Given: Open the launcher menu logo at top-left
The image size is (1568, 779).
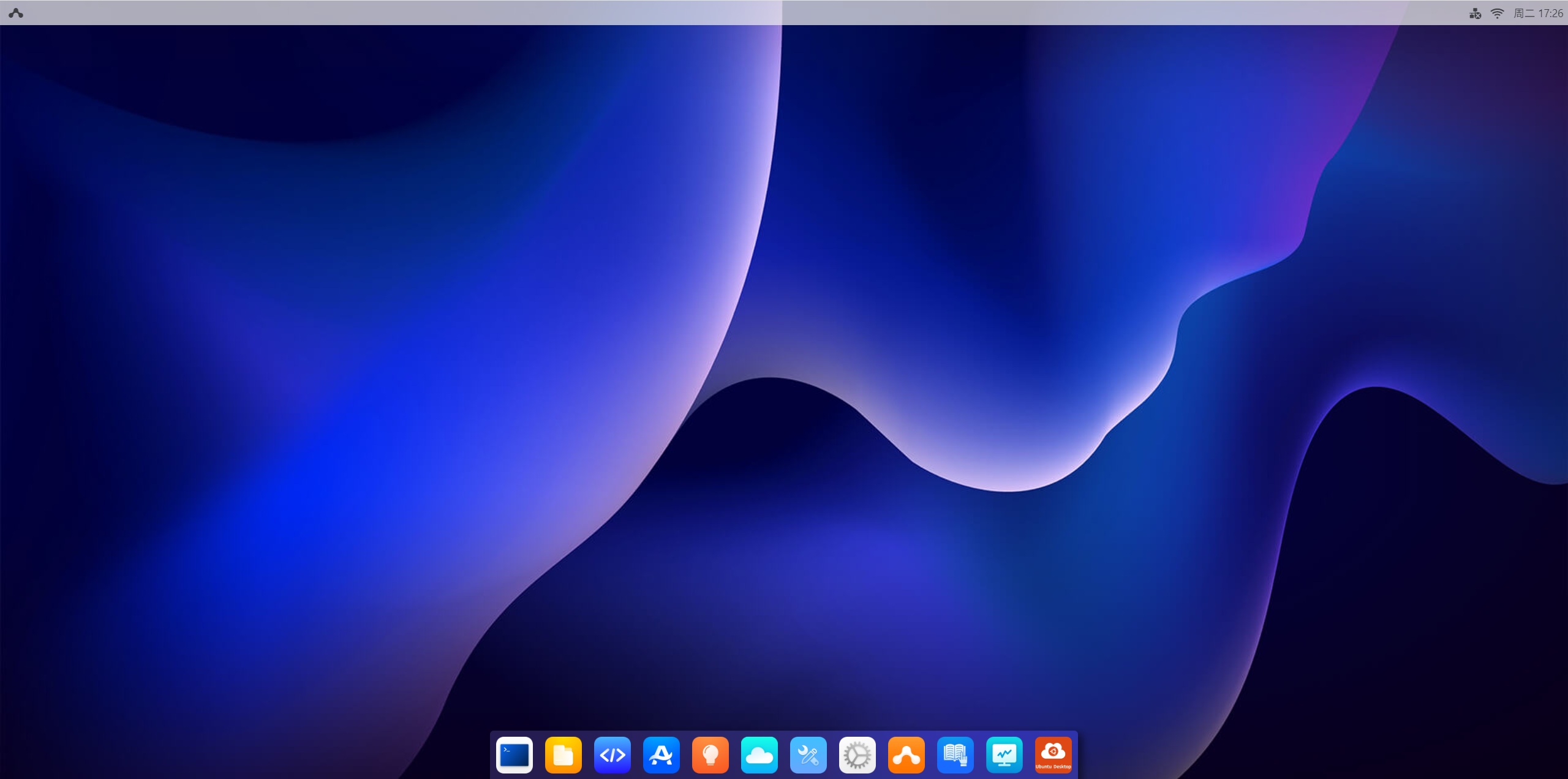Looking at the screenshot, I should point(16,13).
